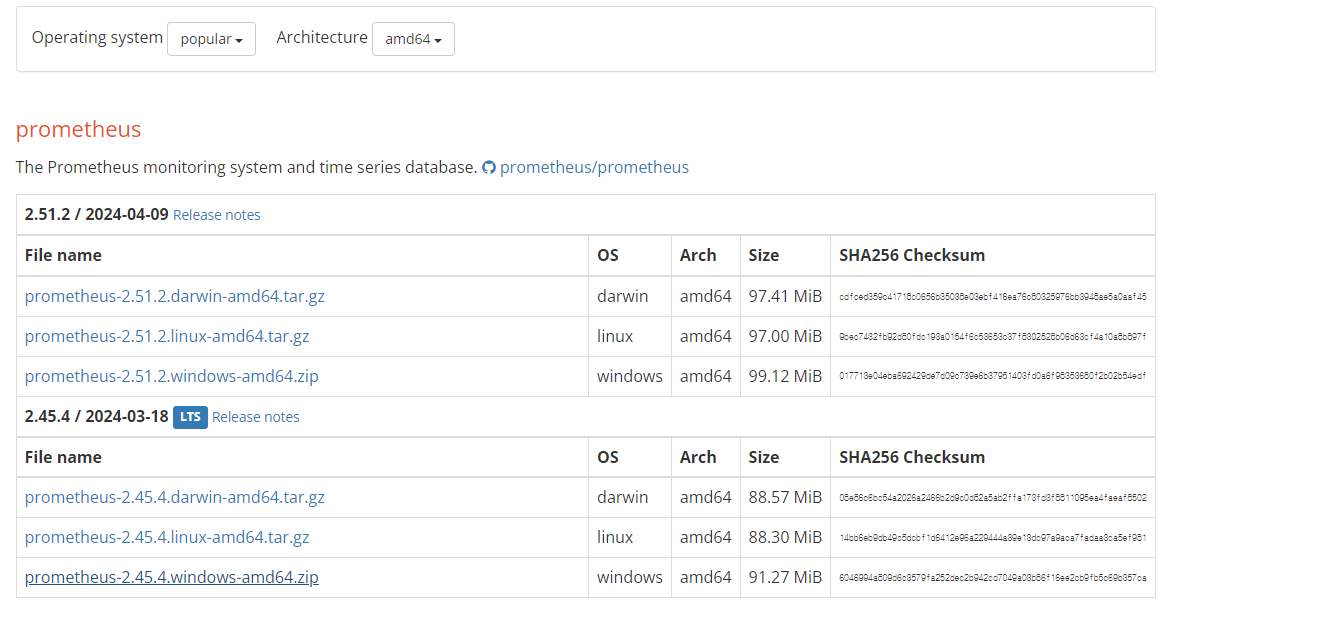The image size is (1337, 631).
Task: Download prometheus-2.45.4.windows-amd64.zip
Action: pos(172,577)
